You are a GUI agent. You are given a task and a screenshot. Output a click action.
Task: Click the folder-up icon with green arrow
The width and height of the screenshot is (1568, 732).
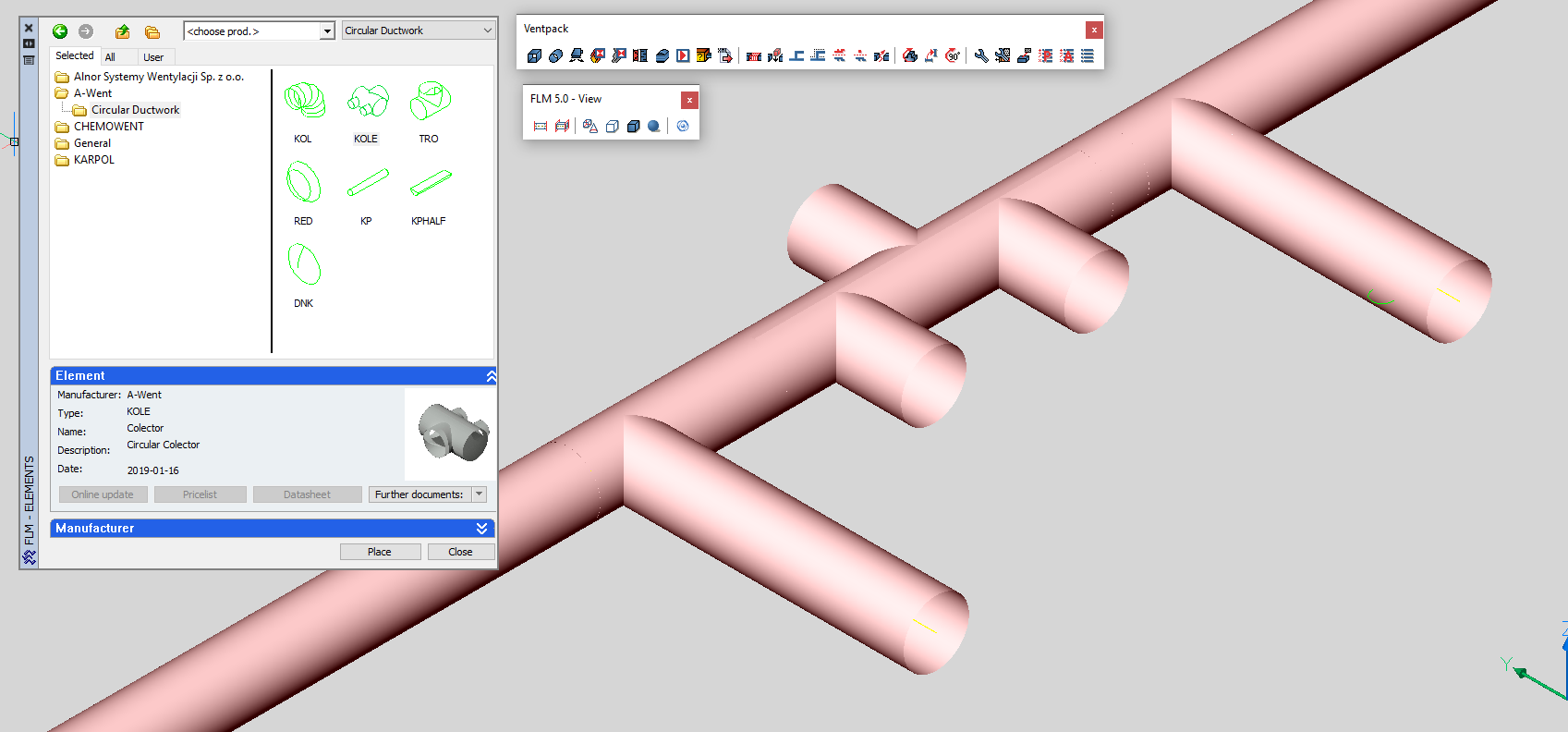pos(122,31)
